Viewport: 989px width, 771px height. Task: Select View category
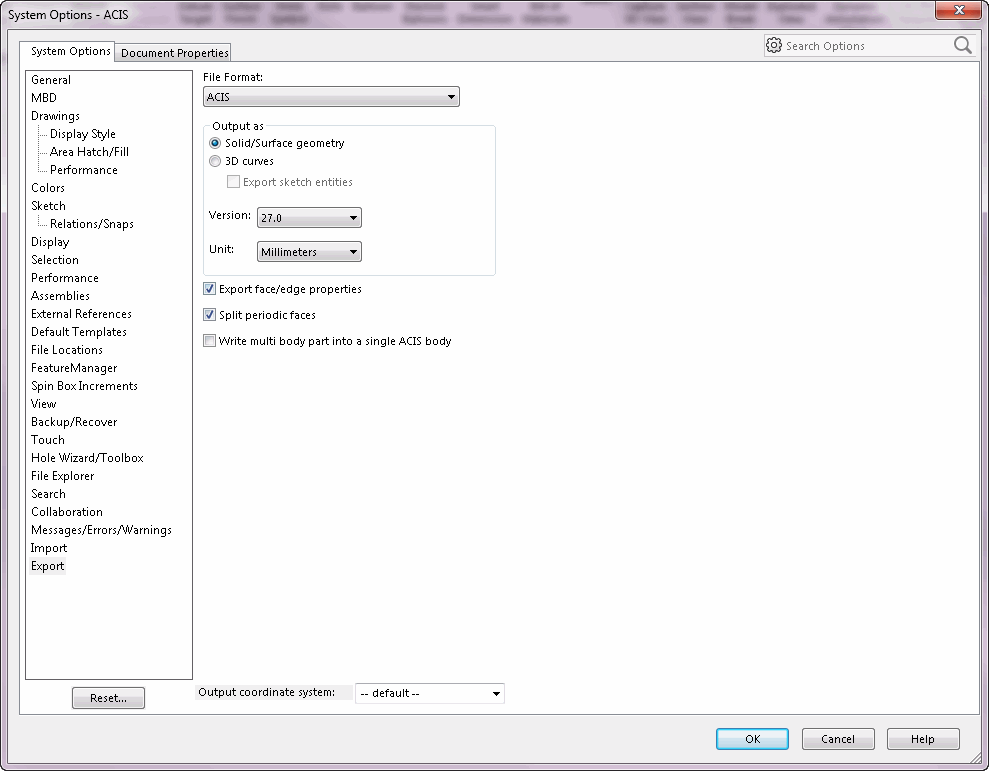[44, 404]
